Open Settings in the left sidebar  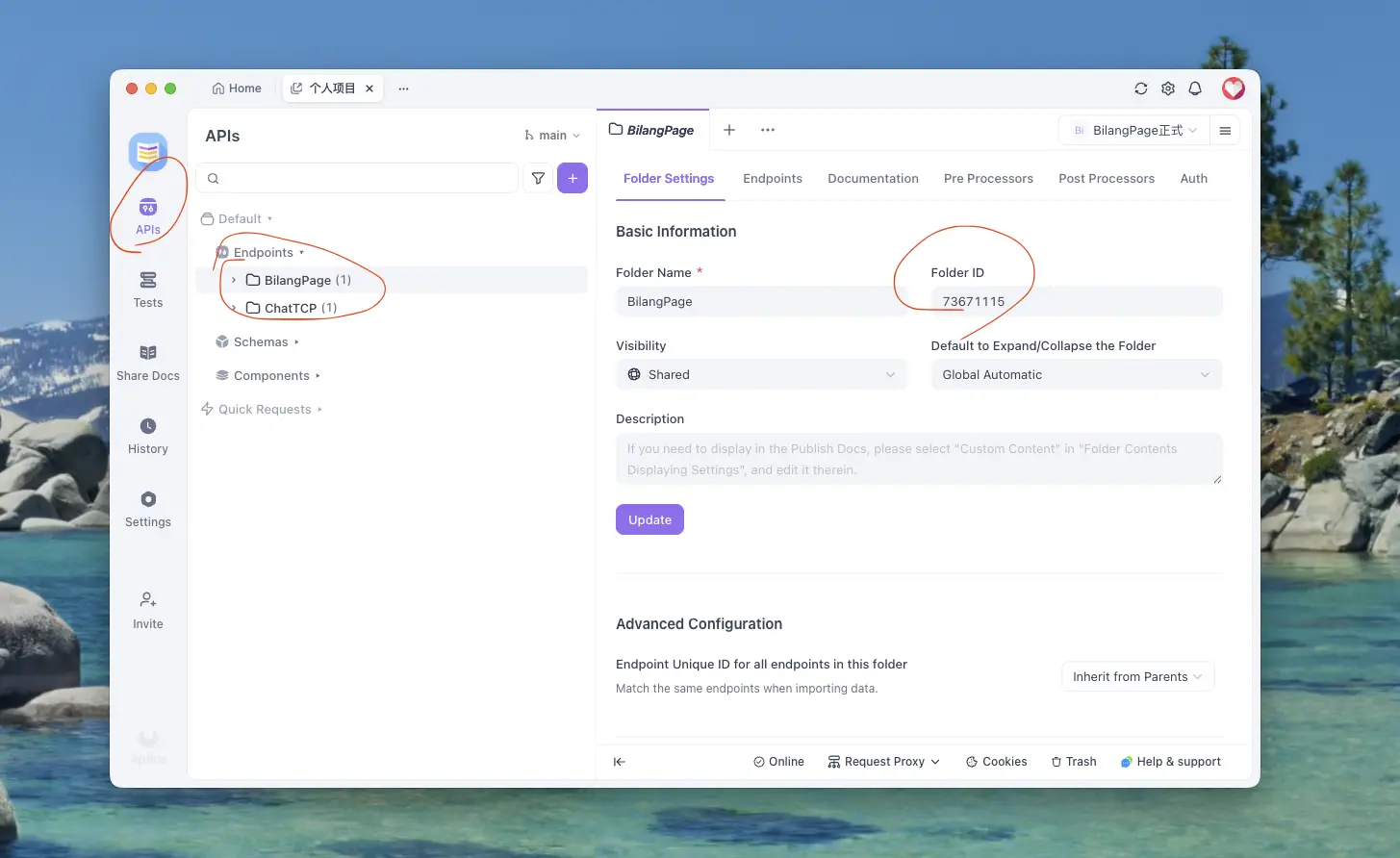tap(148, 509)
